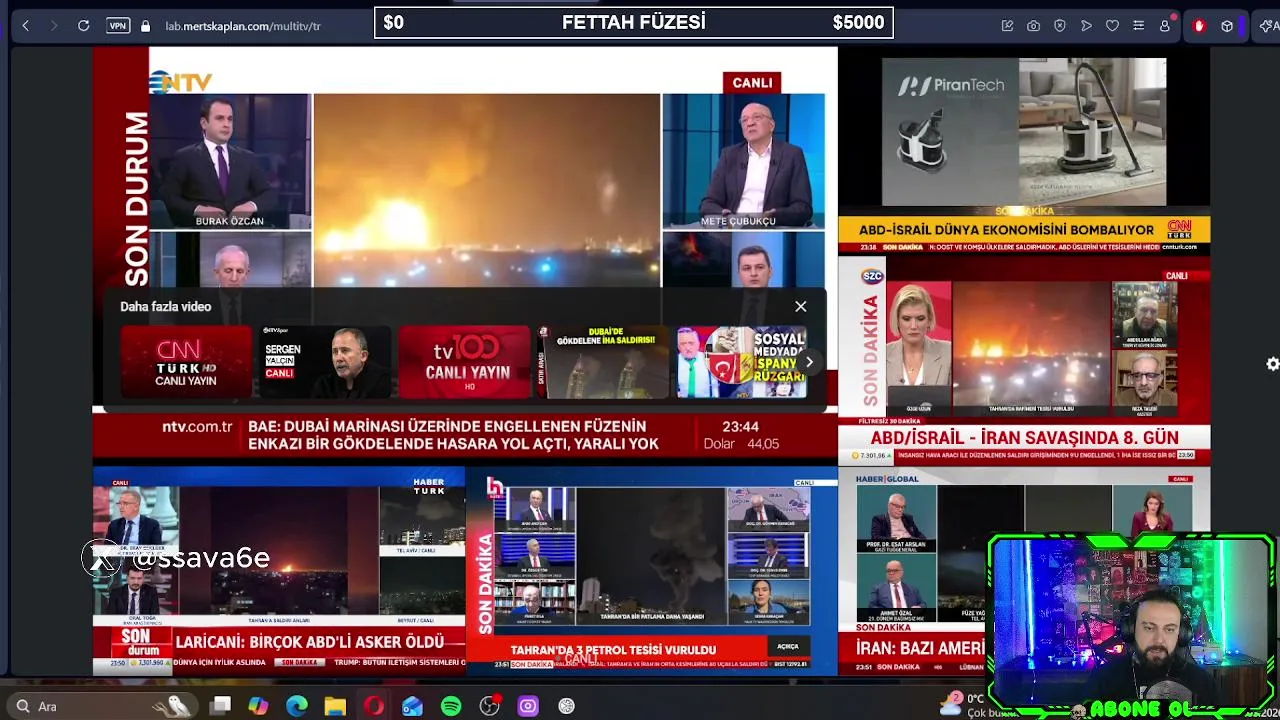Screen dimensions: 1280x720
Task: Open the CNN Türk HD Canlı Yayın thumbnail
Action: pos(186,362)
